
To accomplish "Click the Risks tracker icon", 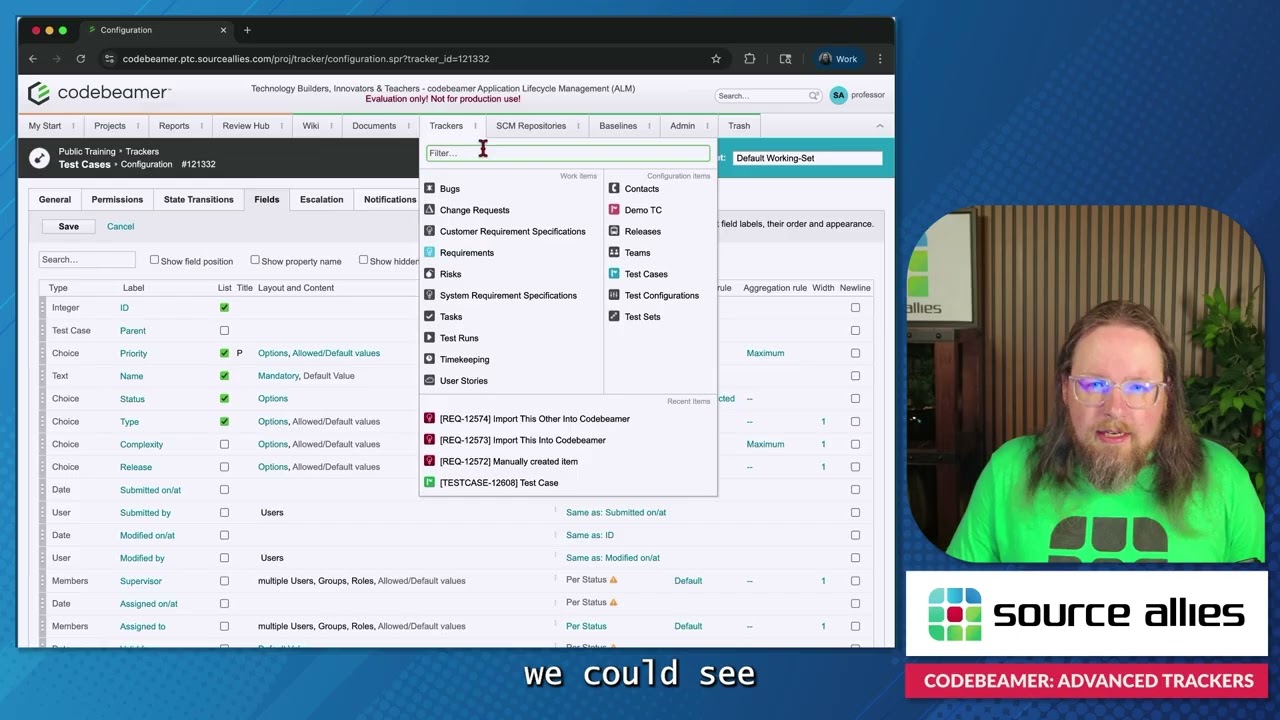I will pyautogui.click(x=430, y=274).
